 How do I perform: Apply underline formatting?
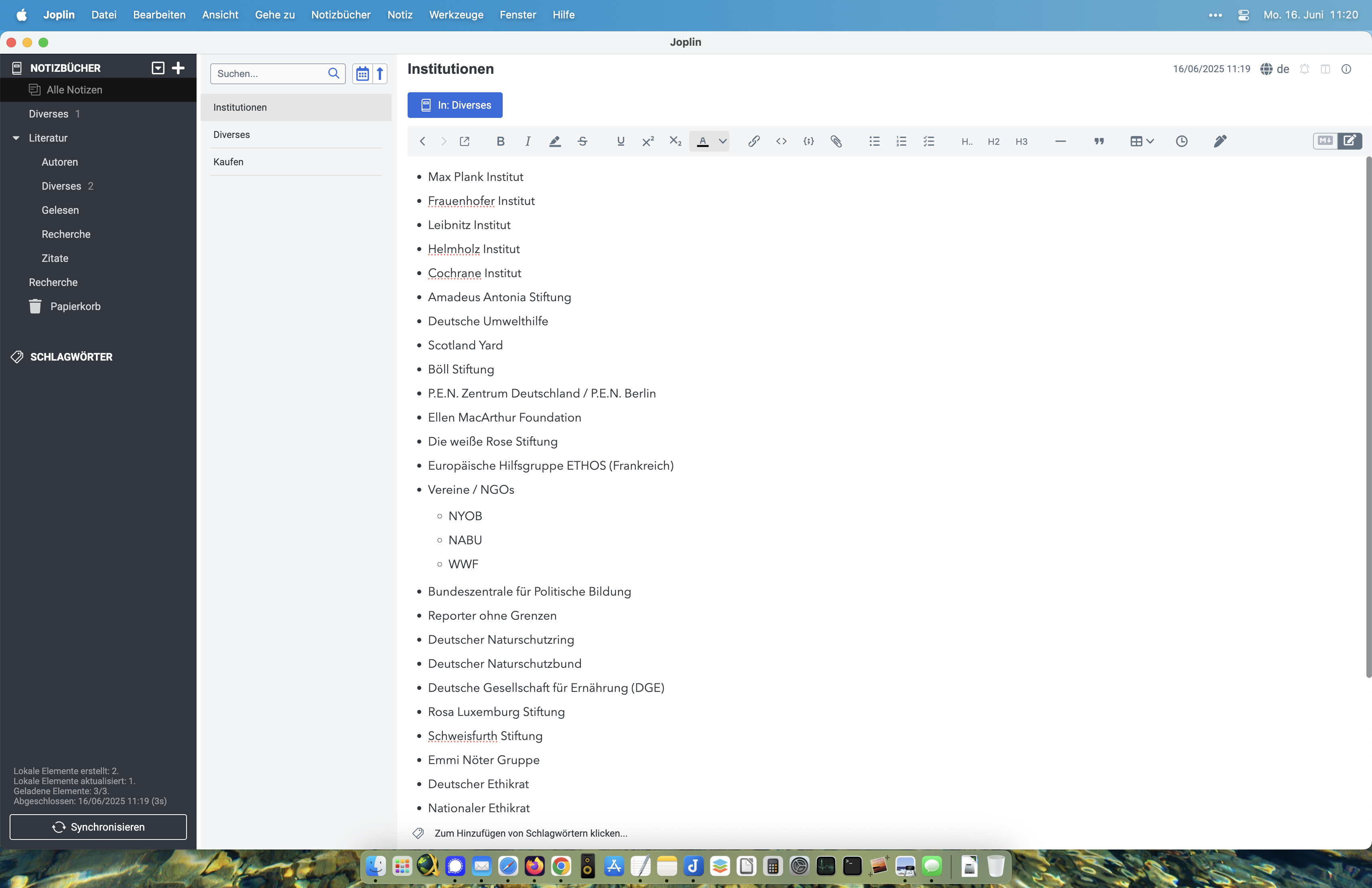coord(620,141)
